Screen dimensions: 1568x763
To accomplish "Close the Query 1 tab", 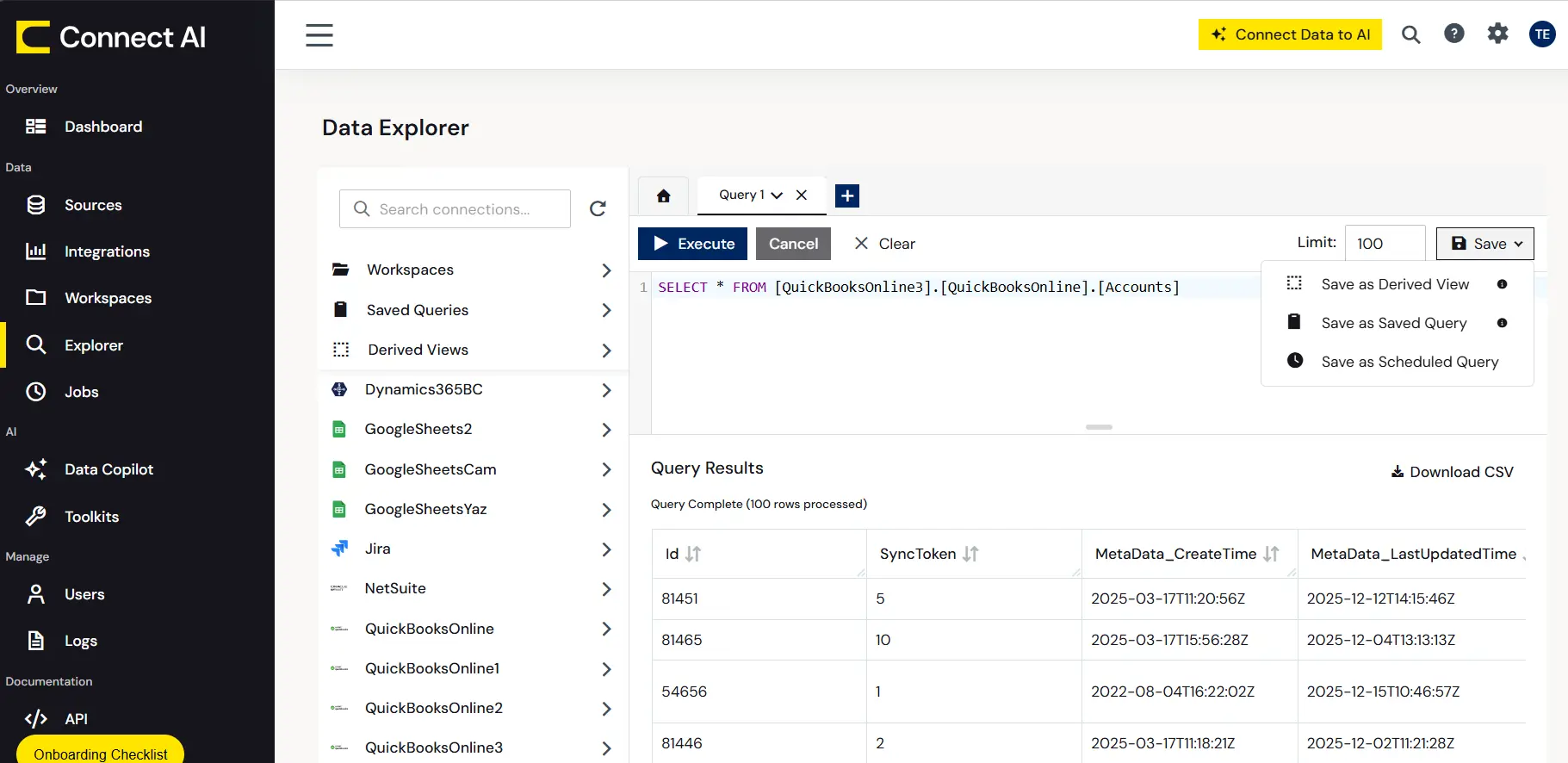I will point(802,195).
